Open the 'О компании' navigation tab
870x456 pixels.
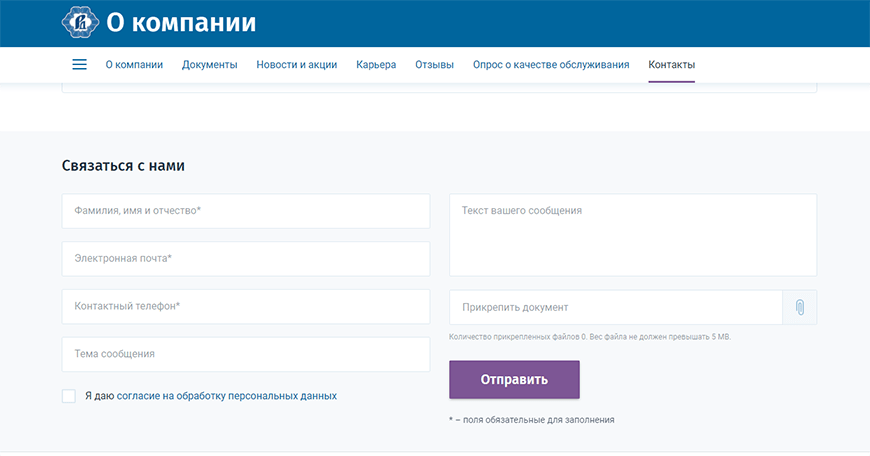[134, 65]
